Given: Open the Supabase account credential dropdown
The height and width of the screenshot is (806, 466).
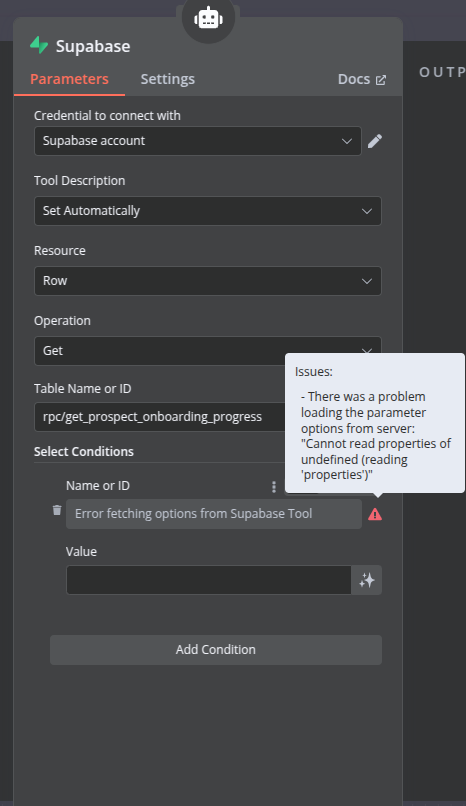Looking at the screenshot, I should (x=198, y=141).
